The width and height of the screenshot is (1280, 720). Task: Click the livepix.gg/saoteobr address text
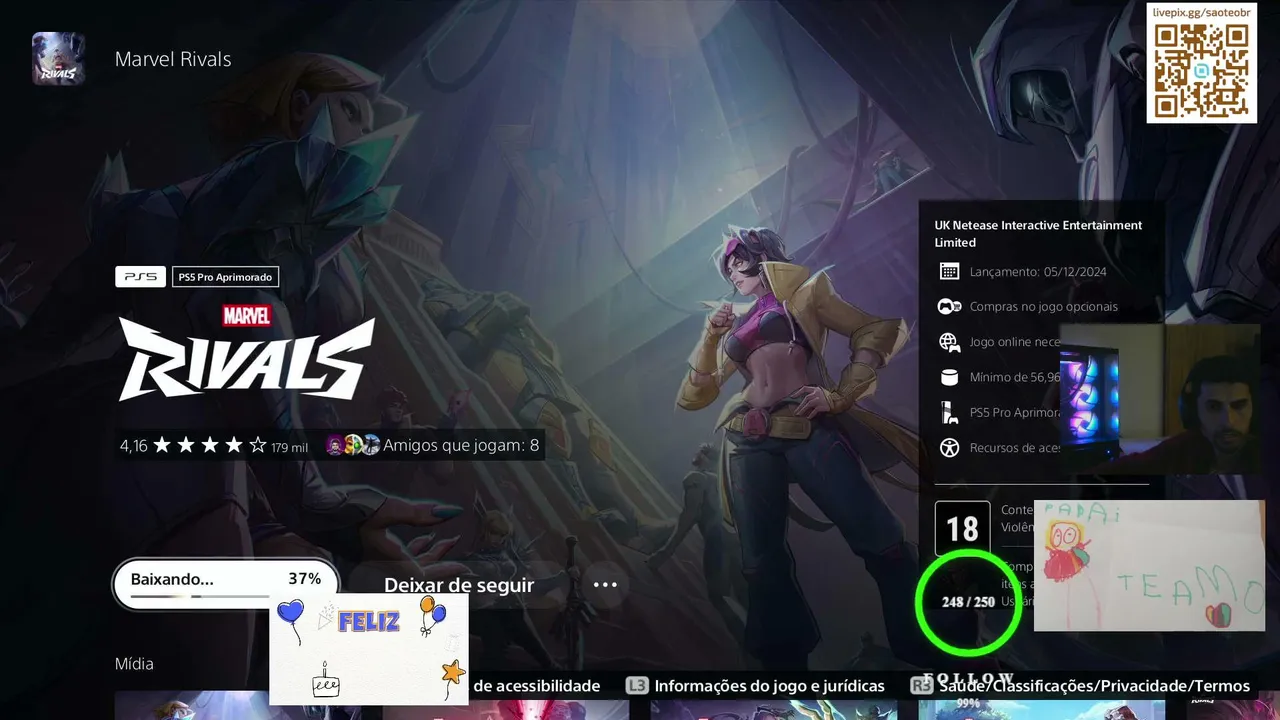click(x=1201, y=12)
